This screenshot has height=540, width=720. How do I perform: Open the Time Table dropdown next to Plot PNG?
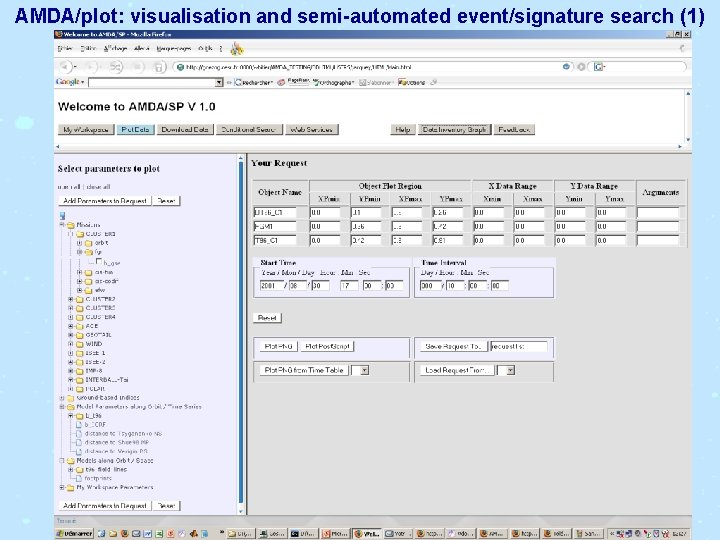pos(363,370)
